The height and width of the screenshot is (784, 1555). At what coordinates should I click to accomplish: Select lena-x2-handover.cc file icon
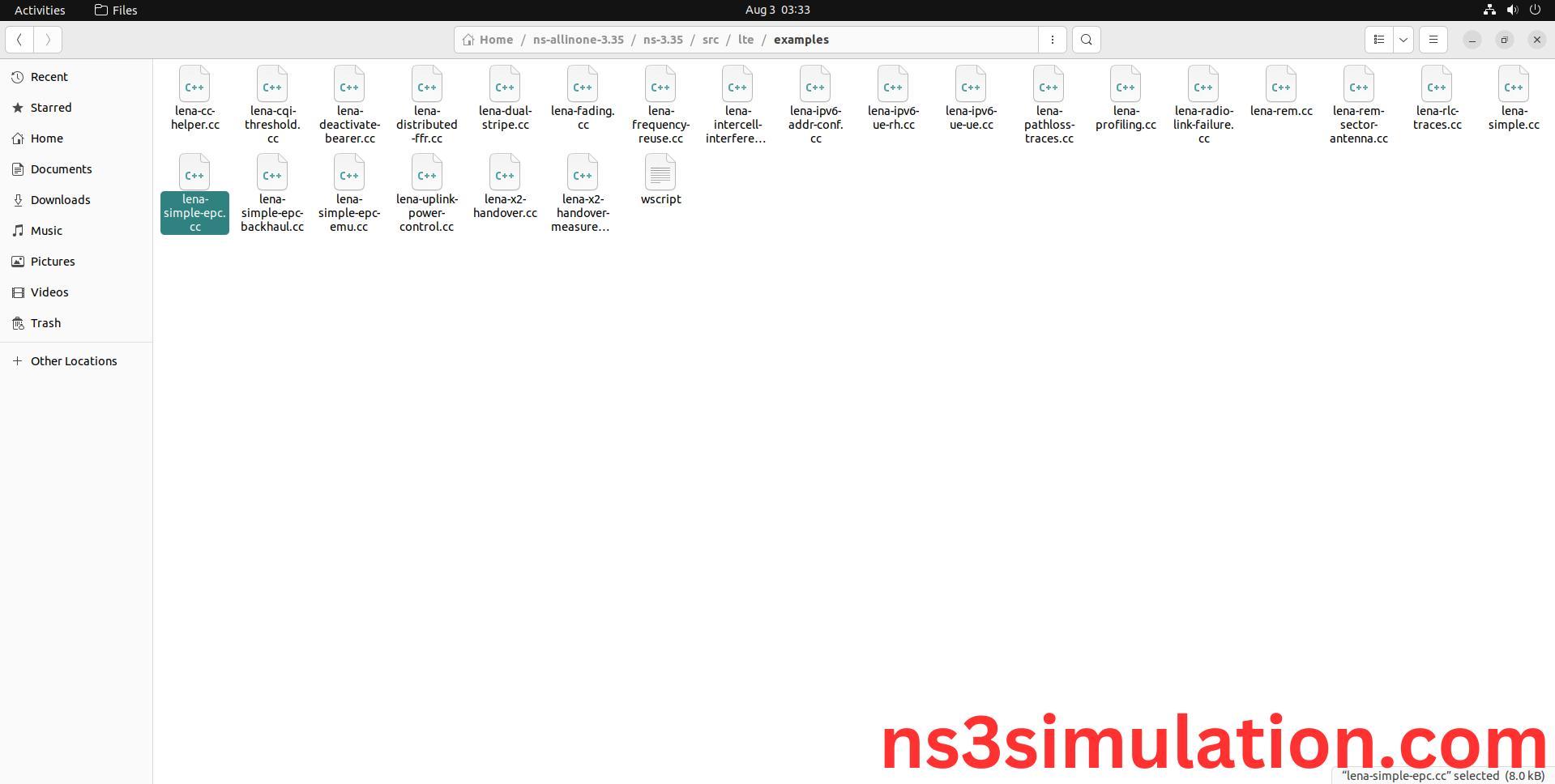coord(505,173)
